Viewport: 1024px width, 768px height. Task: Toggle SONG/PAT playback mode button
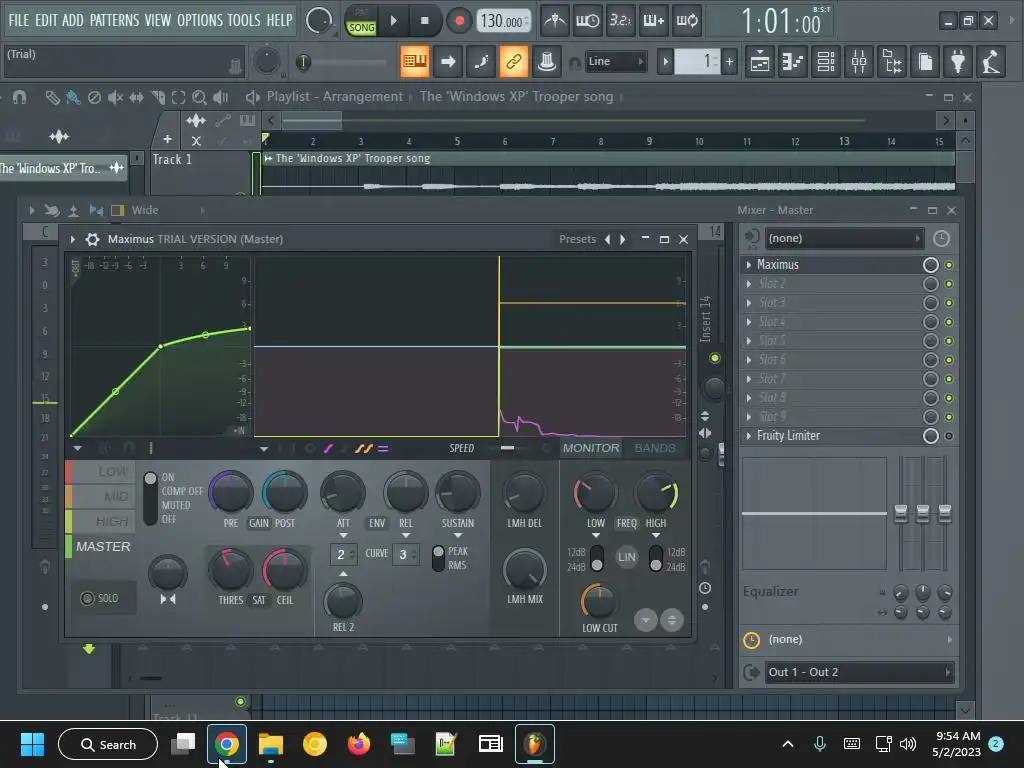click(x=361, y=22)
